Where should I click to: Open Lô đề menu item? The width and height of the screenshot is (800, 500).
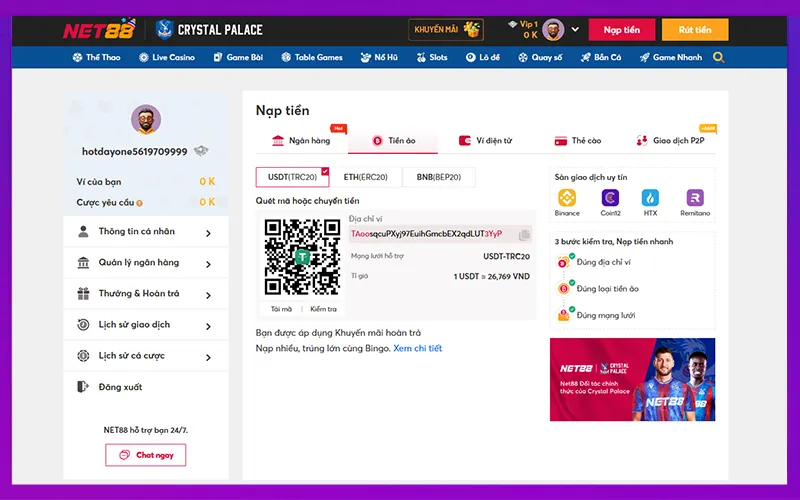(483, 57)
